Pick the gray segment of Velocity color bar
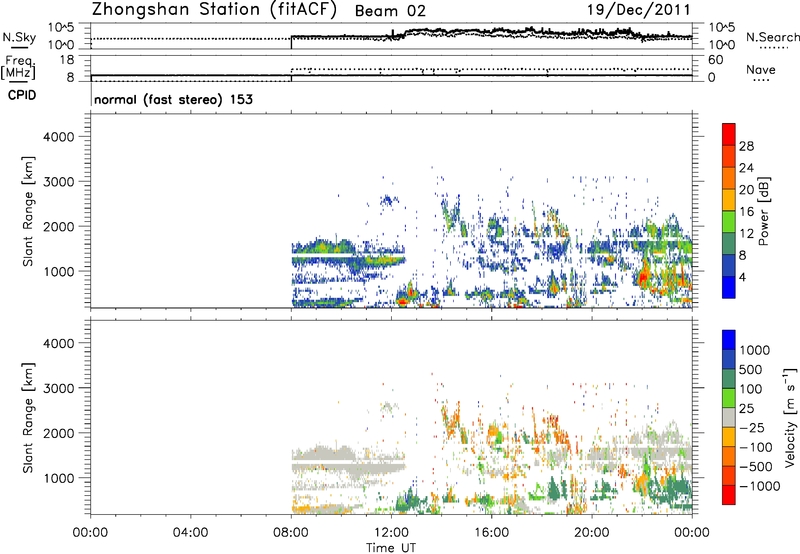This screenshot has width=800, height=554. click(x=729, y=417)
